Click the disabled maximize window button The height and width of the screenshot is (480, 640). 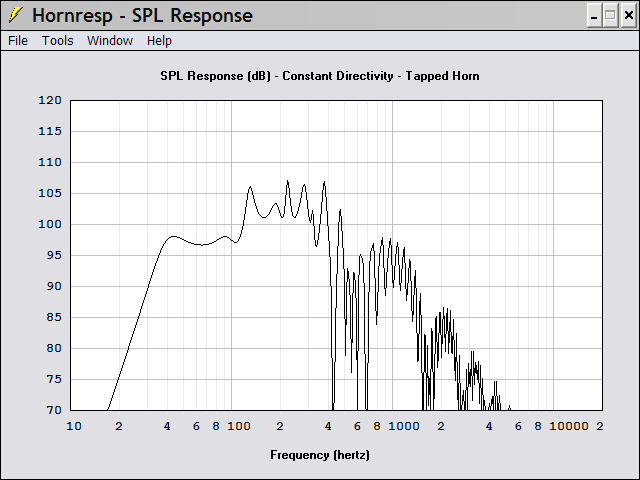[610, 16]
